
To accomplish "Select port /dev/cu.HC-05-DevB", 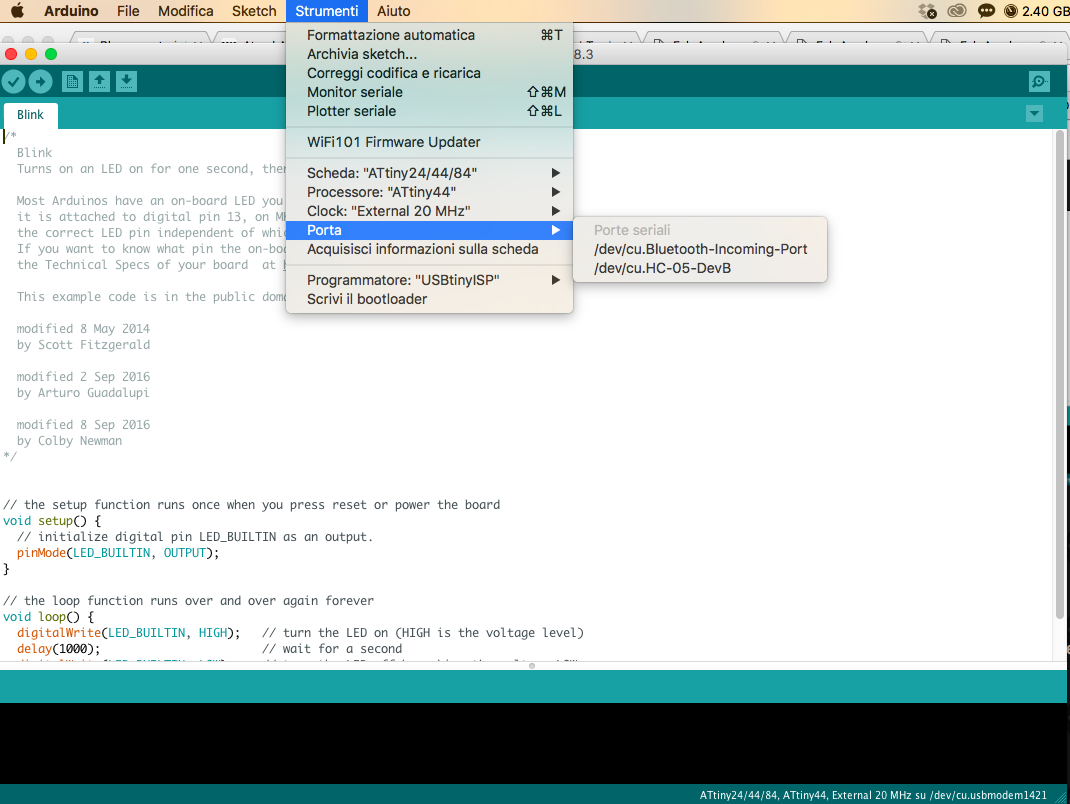I will tap(700, 268).
